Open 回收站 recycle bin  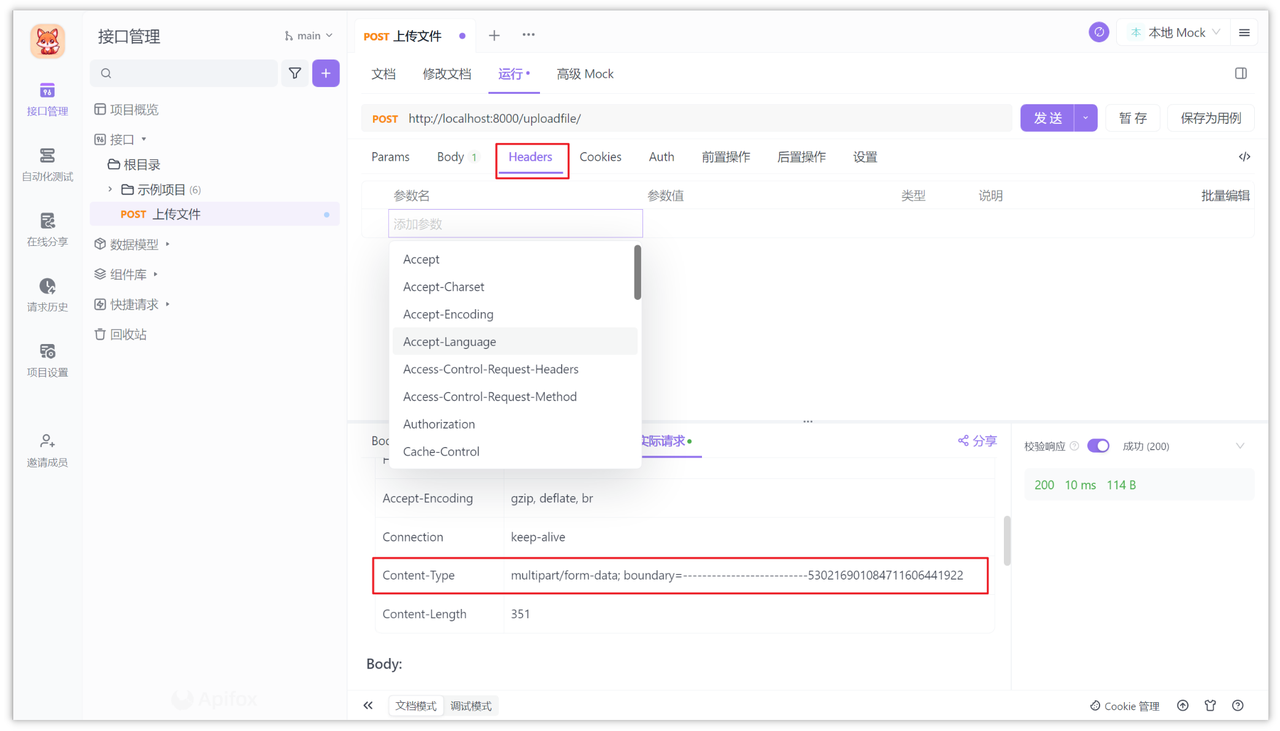pyautogui.click(x=120, y=334)
